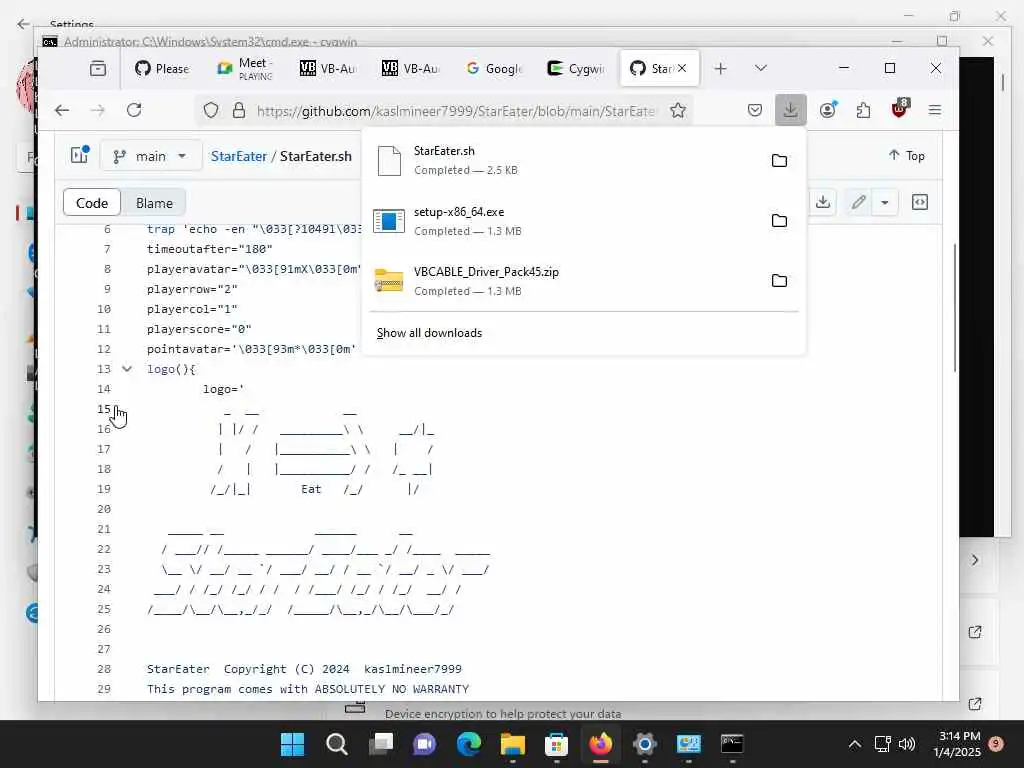Click the Pocket save icon in toolbar

click(755, 110)
